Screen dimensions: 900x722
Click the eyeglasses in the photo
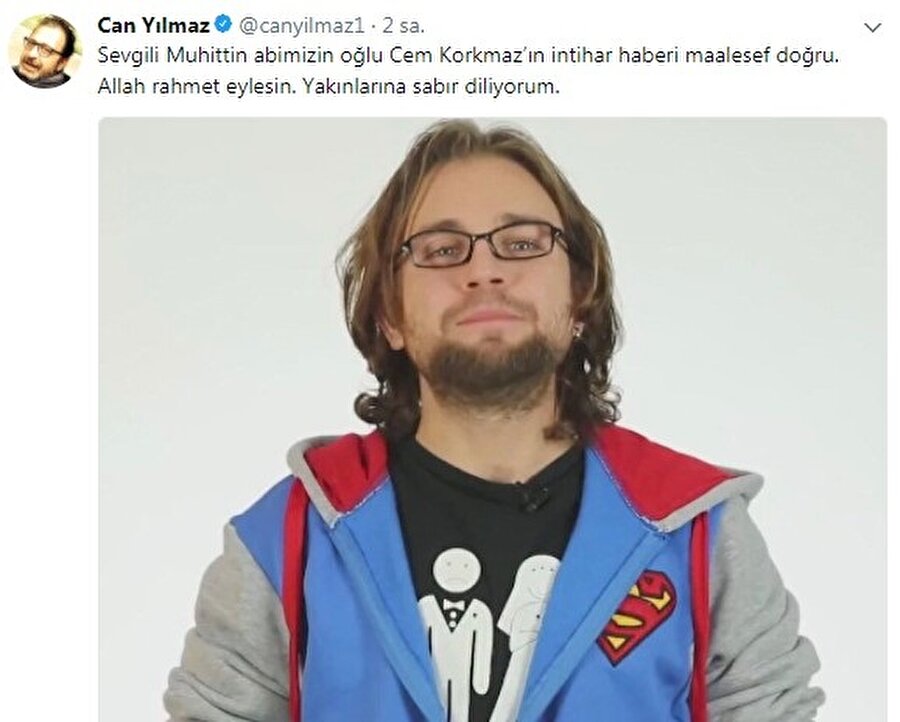[x=484, y=244]
